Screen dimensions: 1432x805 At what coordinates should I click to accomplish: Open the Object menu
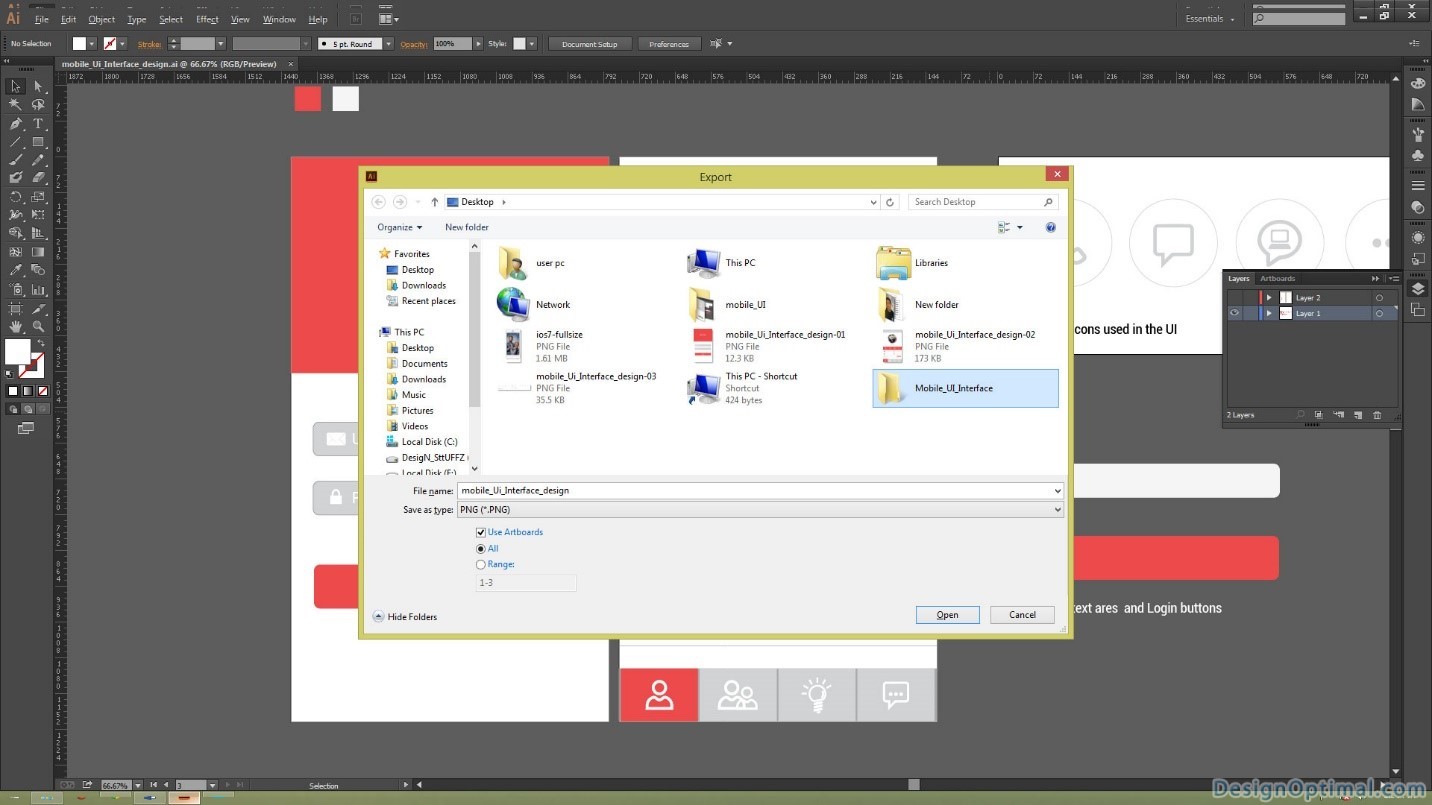[102, 19]
